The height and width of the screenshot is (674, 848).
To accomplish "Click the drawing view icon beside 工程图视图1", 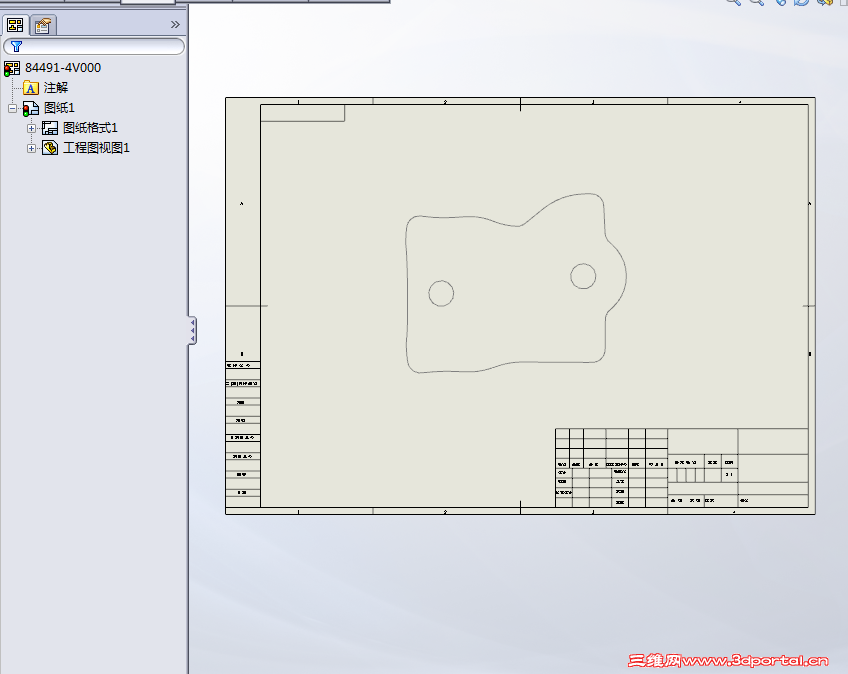I will click(50, 148).
